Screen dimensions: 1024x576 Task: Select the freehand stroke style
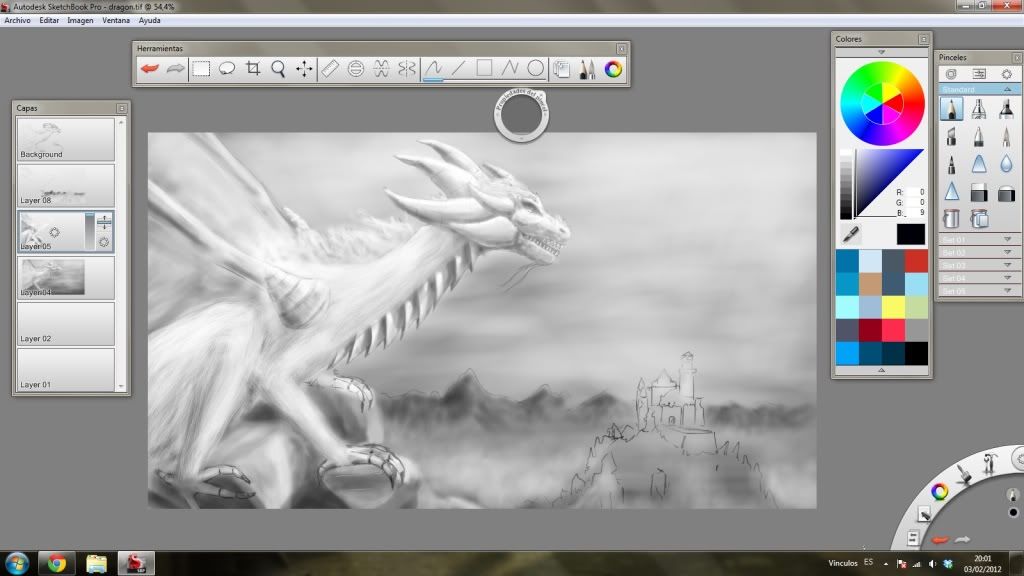[433, 69]
